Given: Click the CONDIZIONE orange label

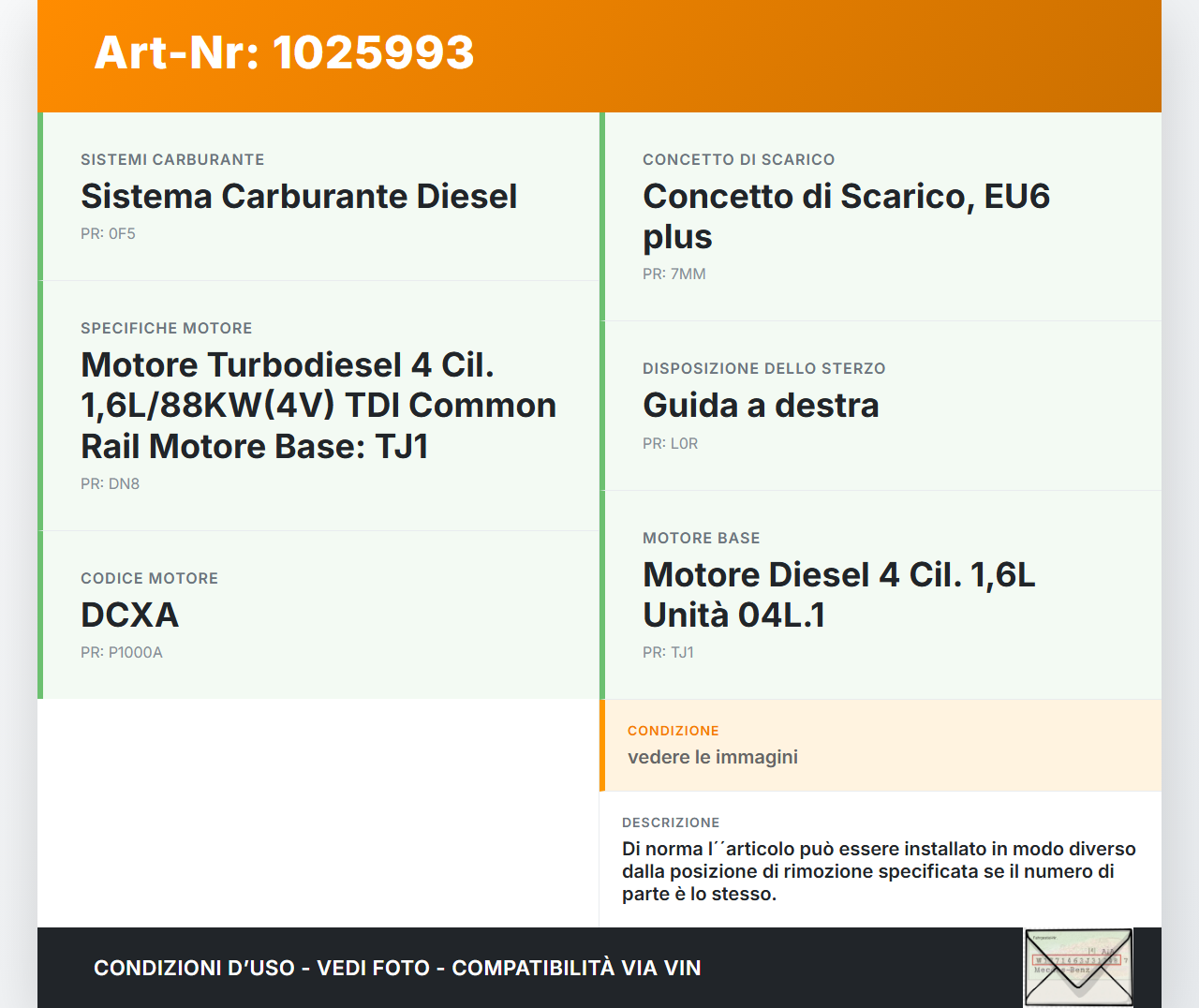Looking at the screenshot, I should coord(673,731).
